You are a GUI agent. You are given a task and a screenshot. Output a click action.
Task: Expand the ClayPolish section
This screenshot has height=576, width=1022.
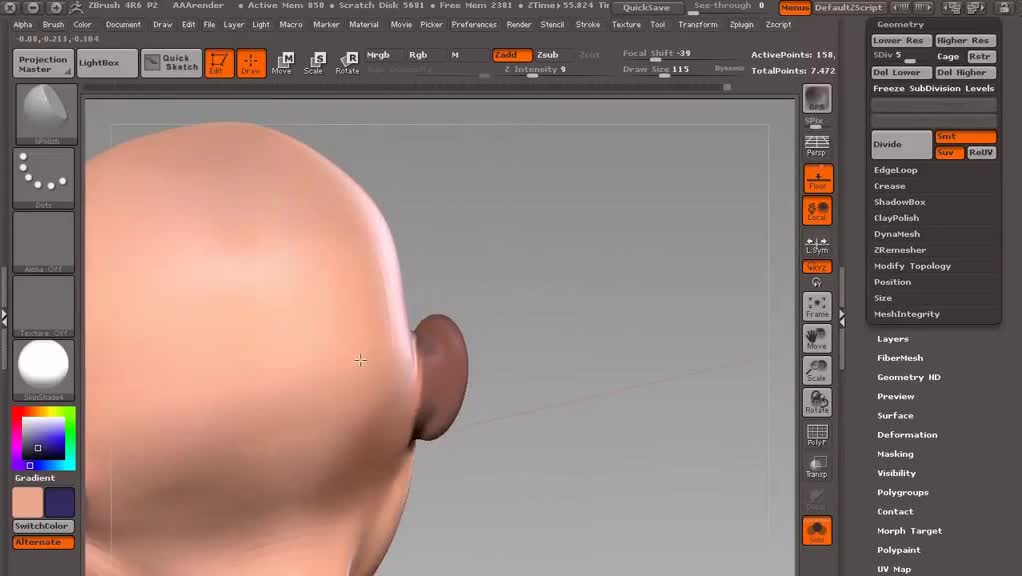pyautogui.click(x=896, y=218)
